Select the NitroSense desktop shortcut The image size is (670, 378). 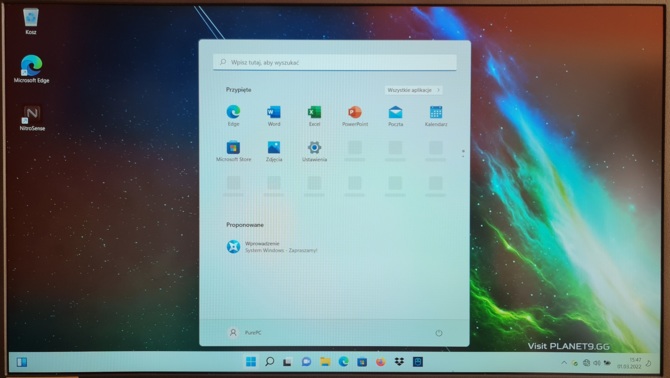pyautogui.click(x=32, y=118)
